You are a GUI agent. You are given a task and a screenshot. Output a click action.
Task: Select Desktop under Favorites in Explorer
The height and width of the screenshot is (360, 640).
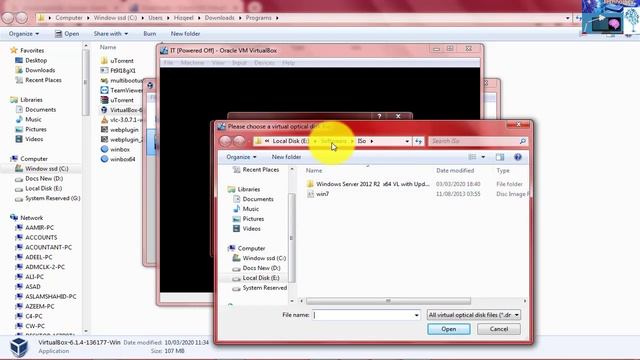[31, 60]
